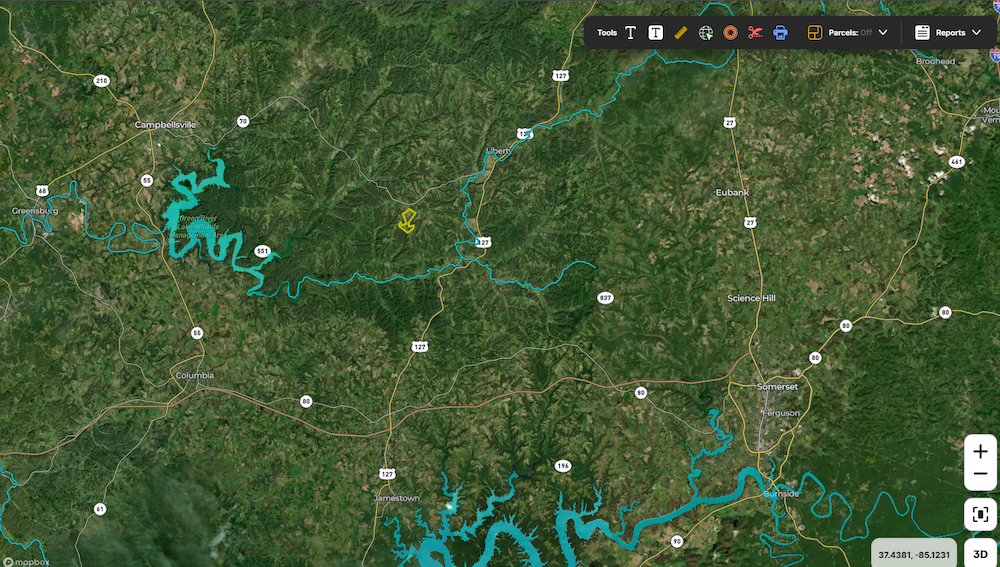Expand the Reports dropdown chevron

(x=976, y=33)
